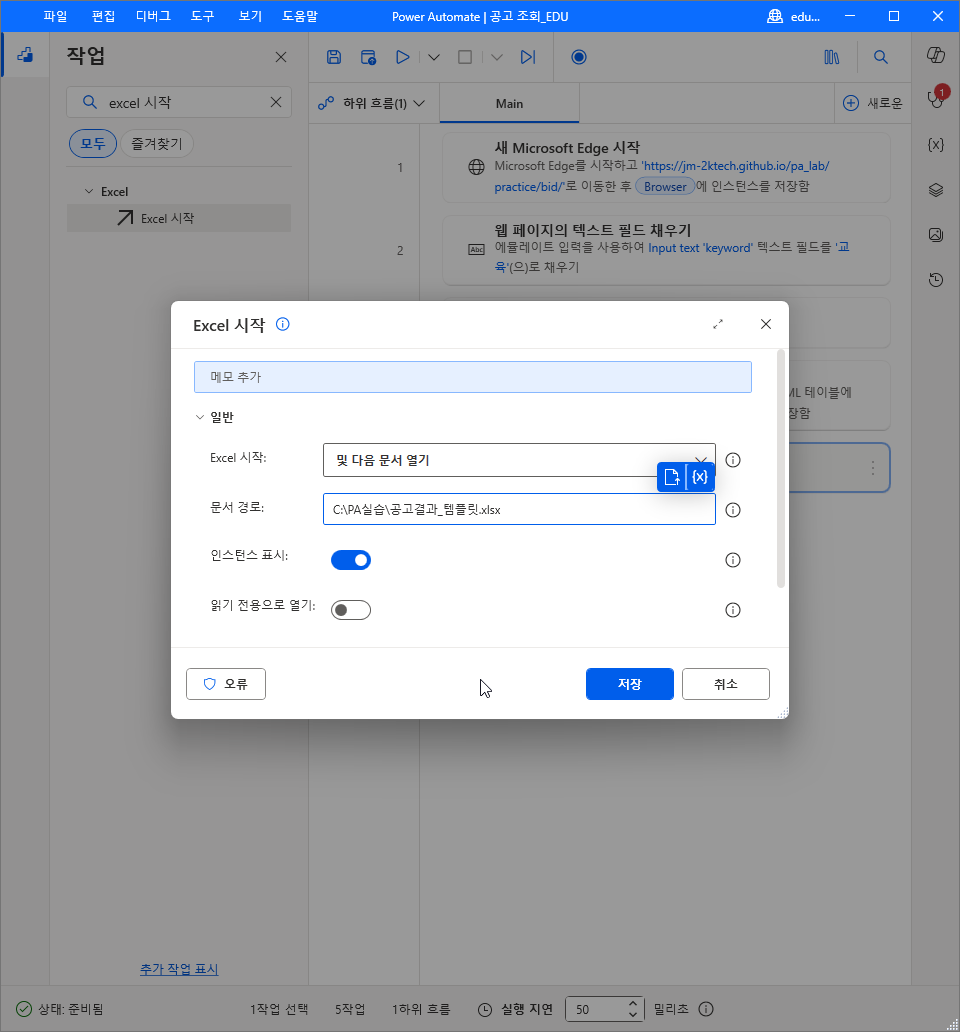
Task: Open the 편집 menu
Action: click(x=103, y=16)
